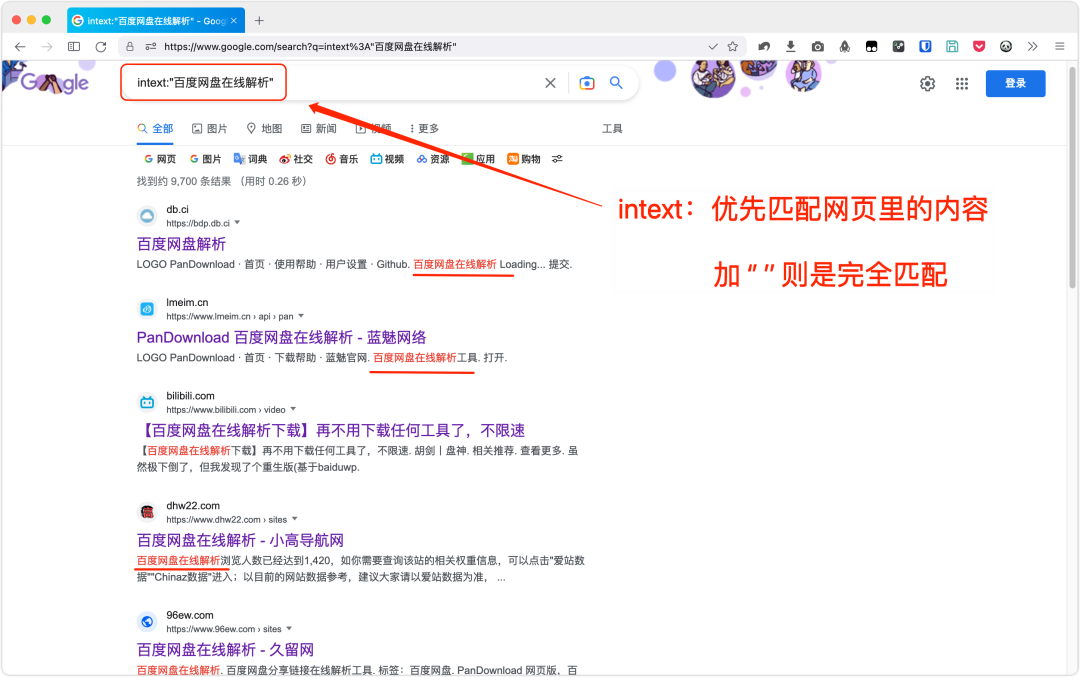Show more extensions overflow chevron
Viewport: 1080px width, 677px height.
click(x=1032, y=47)
